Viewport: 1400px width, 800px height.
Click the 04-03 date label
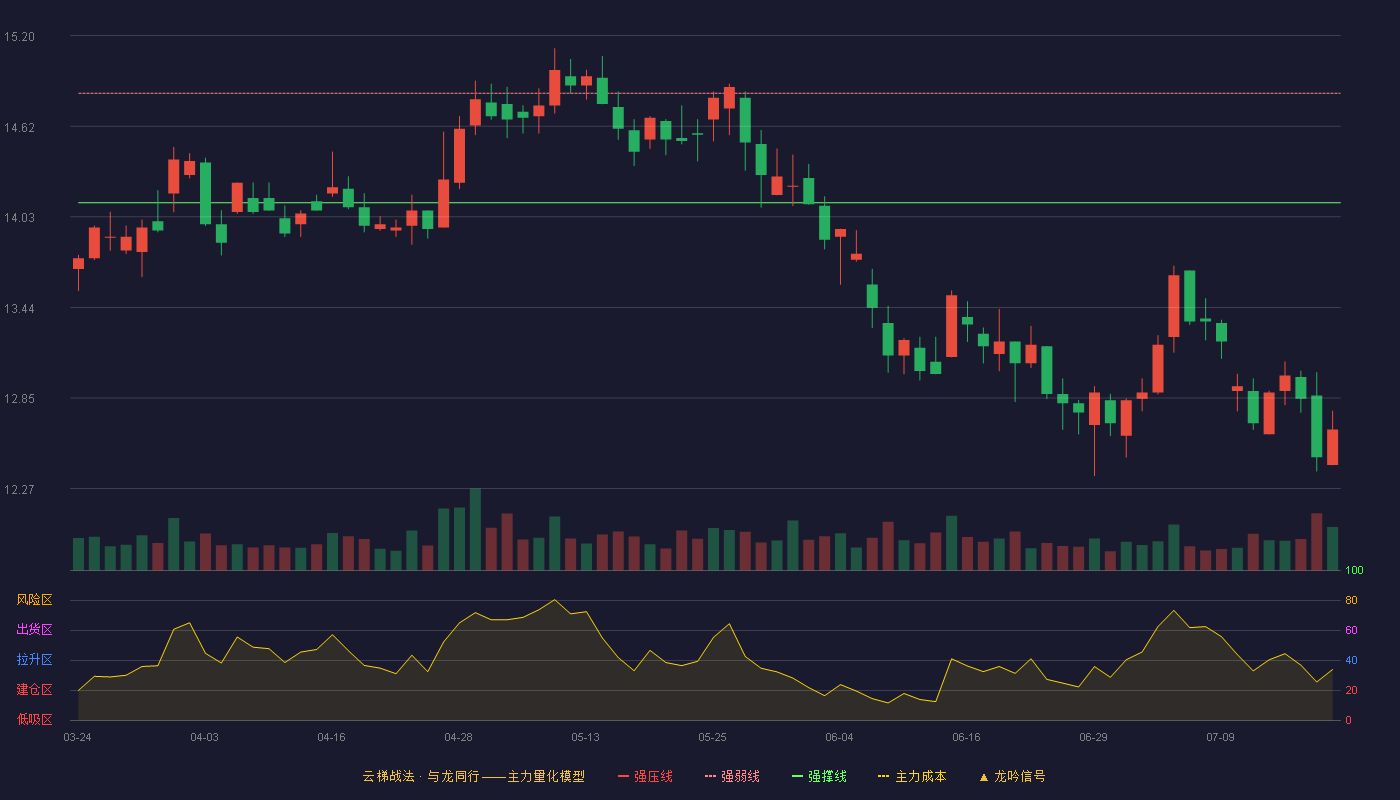(x=204, y=737)
